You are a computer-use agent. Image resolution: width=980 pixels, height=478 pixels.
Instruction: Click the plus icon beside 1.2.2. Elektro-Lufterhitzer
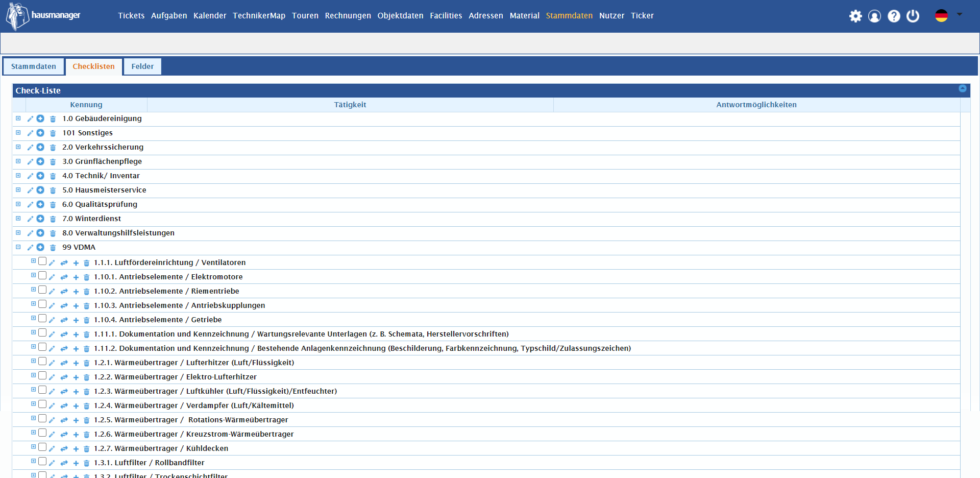point(76,377)
